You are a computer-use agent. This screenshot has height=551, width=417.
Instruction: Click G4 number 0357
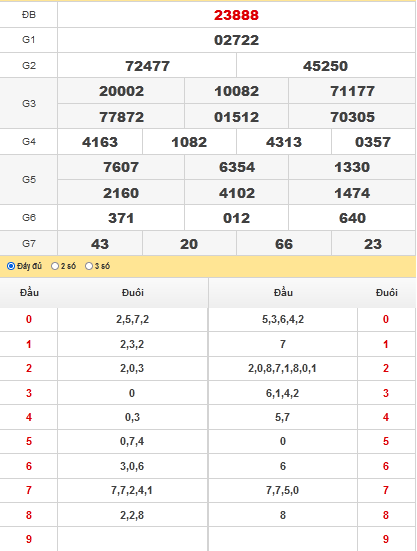[373, 142]
